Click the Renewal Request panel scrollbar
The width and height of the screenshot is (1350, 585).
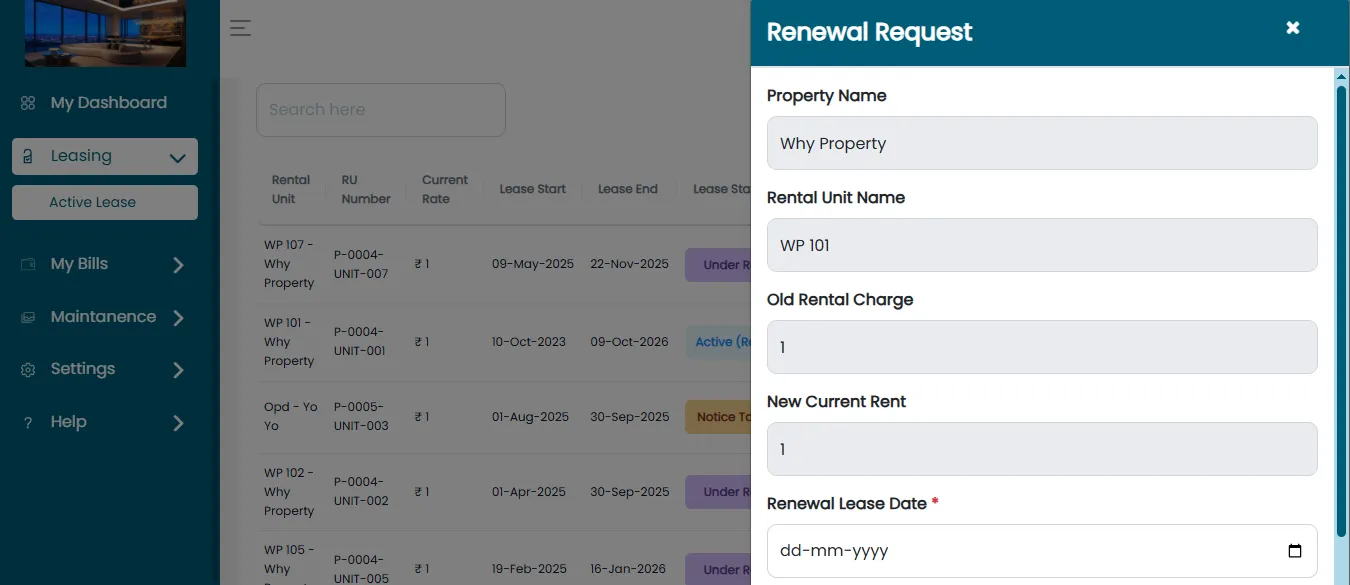click(x=1342, y=310)
